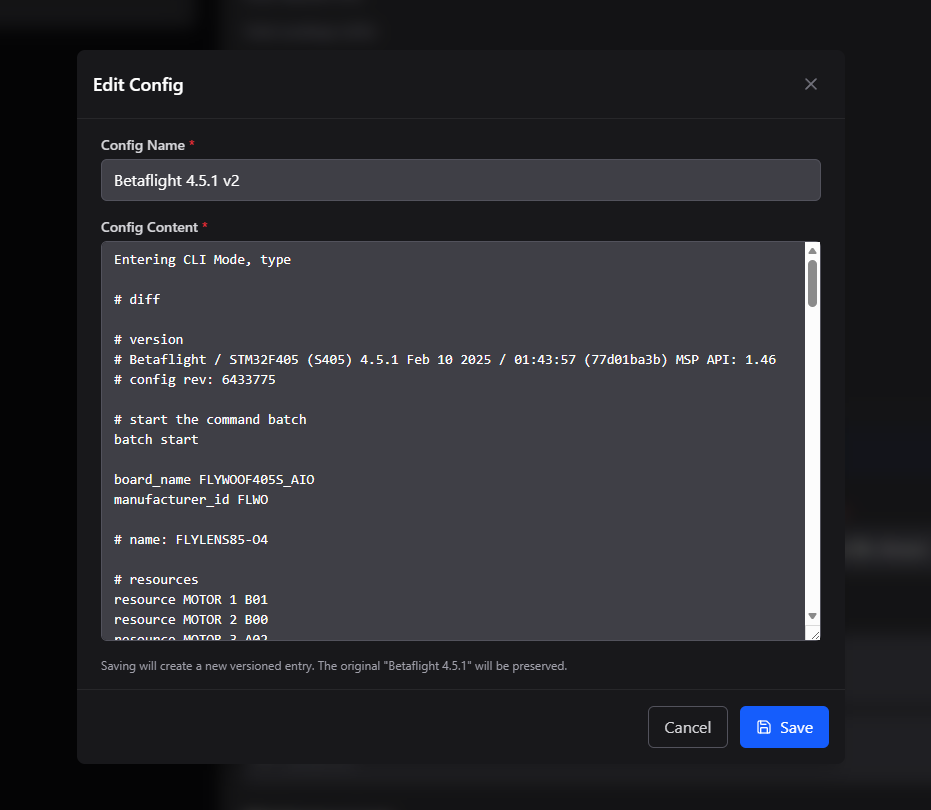Screen dimensions: 931x810
Task: Click the '# version' line
Action: point(148,339)
